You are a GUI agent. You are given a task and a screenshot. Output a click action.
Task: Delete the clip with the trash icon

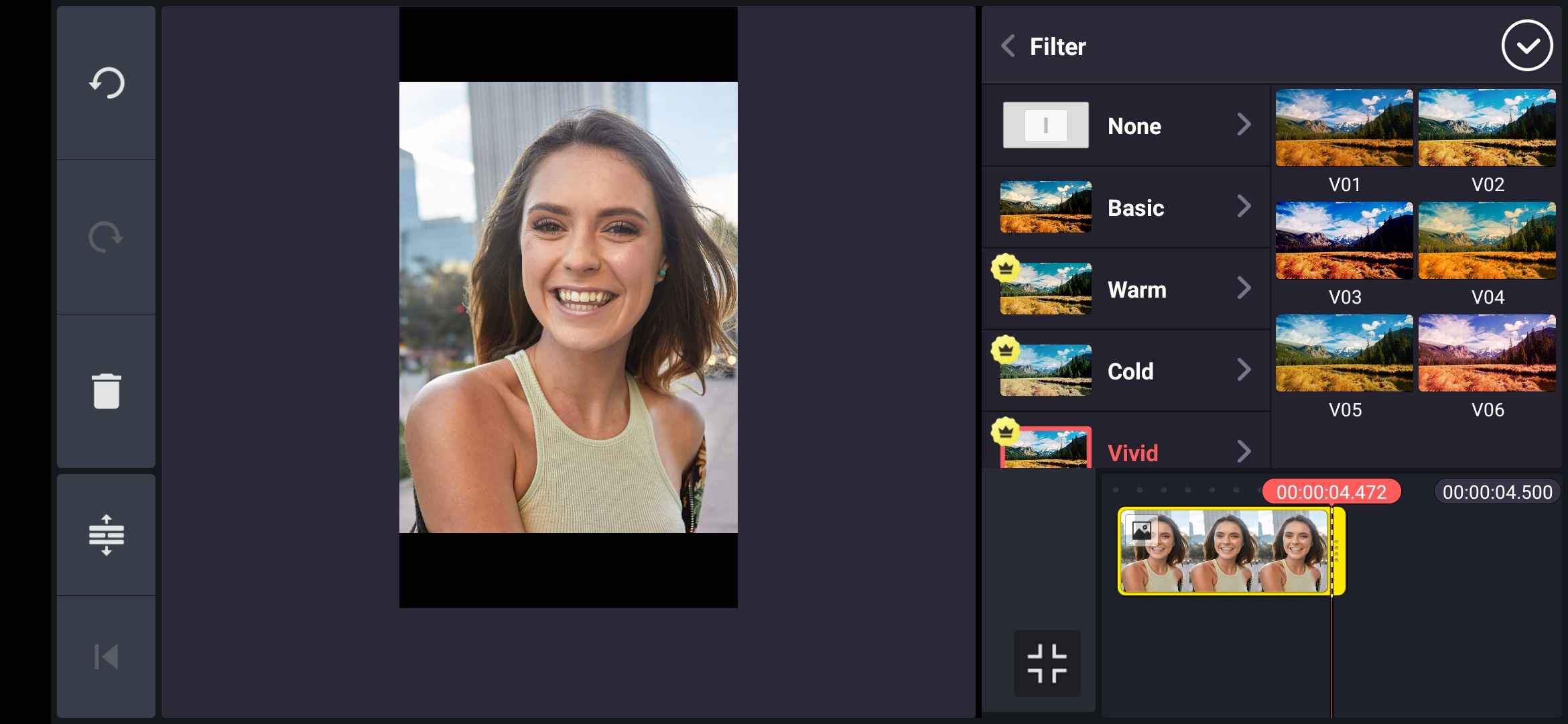(107, 391)
